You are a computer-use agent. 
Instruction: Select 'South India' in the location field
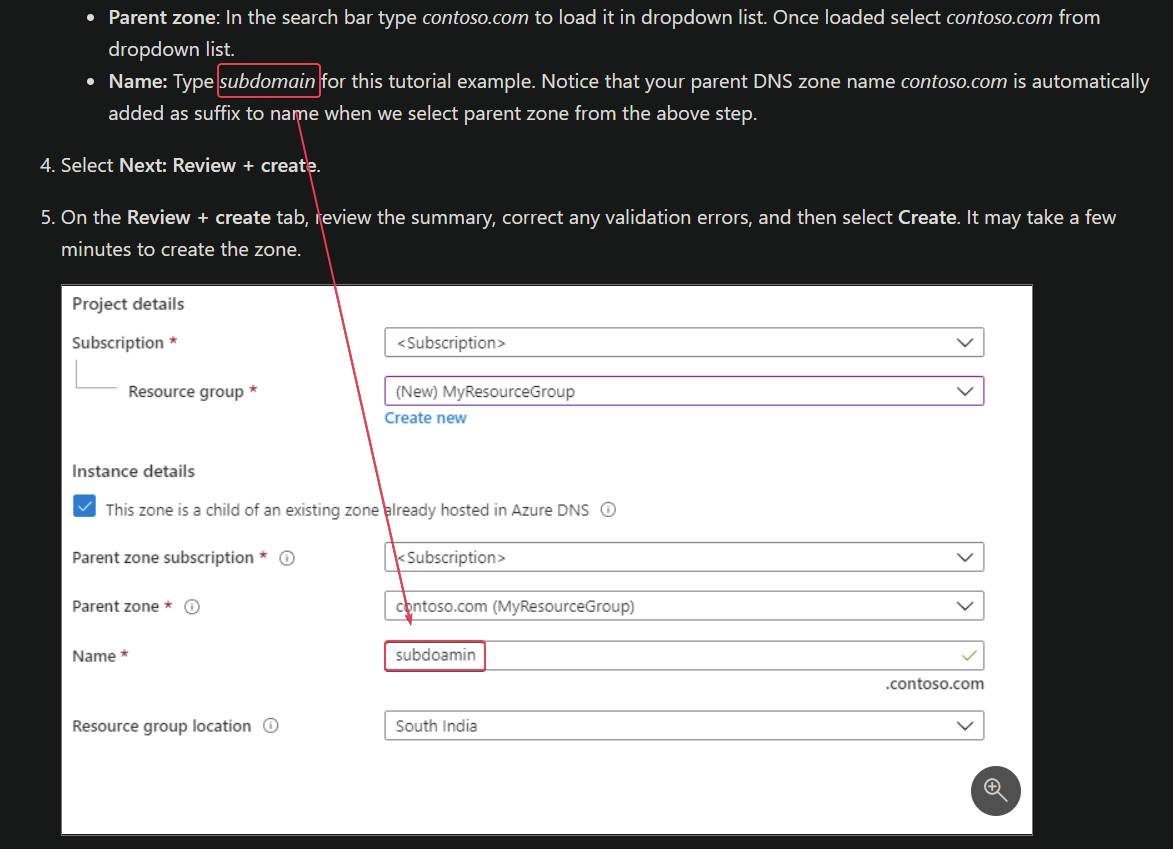click(x=684, y=725)
